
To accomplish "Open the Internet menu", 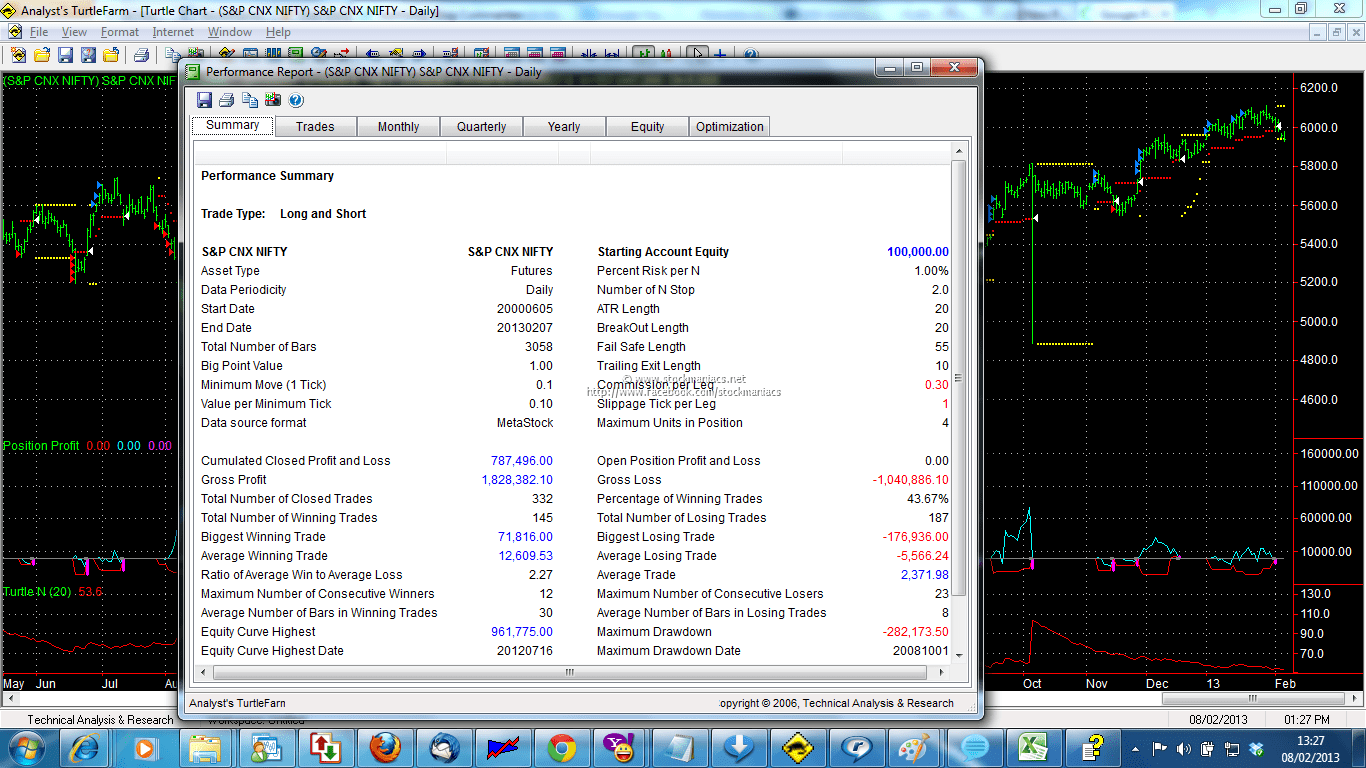I will (x=172, y=31).
